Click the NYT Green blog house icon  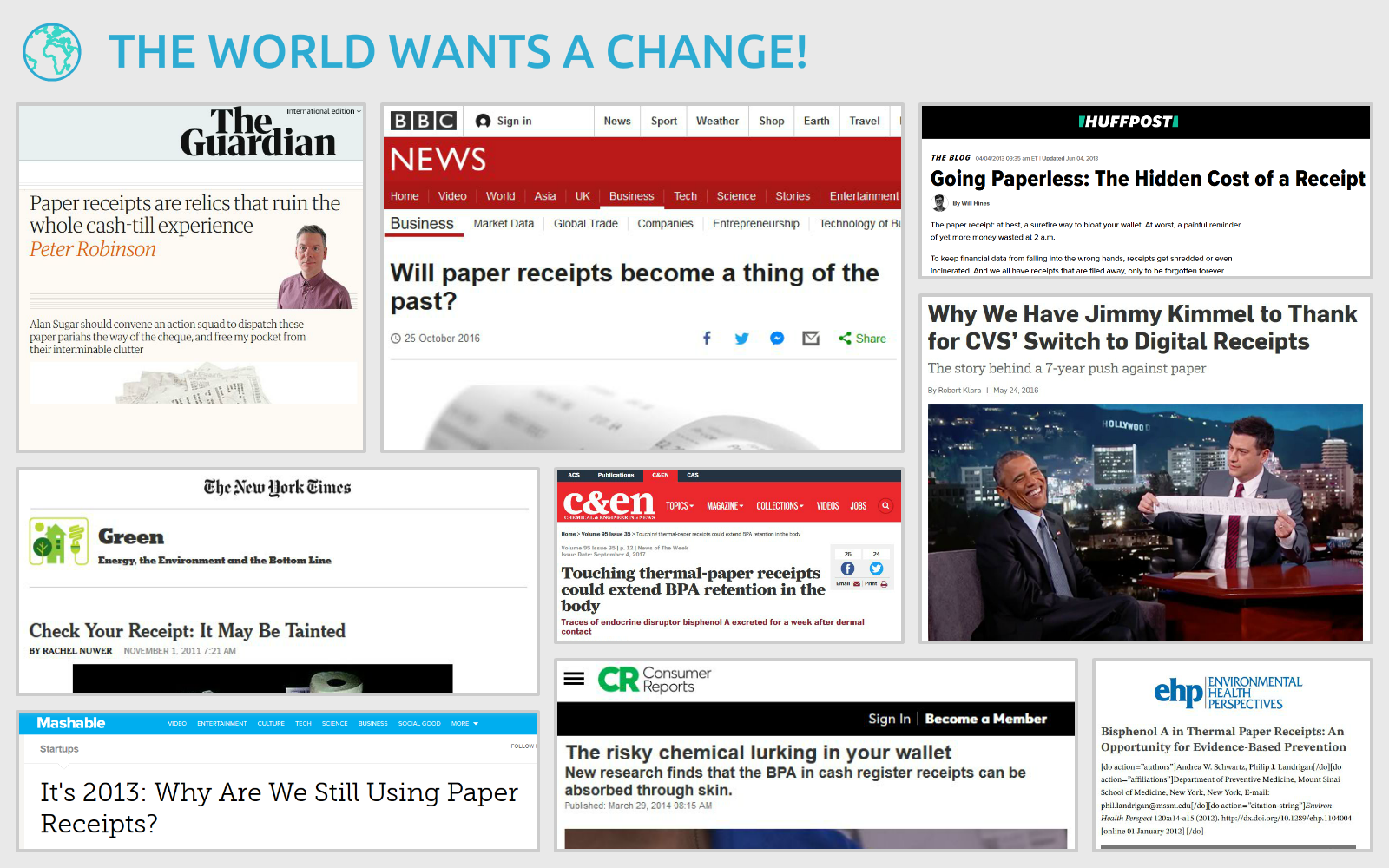point(59,542)
